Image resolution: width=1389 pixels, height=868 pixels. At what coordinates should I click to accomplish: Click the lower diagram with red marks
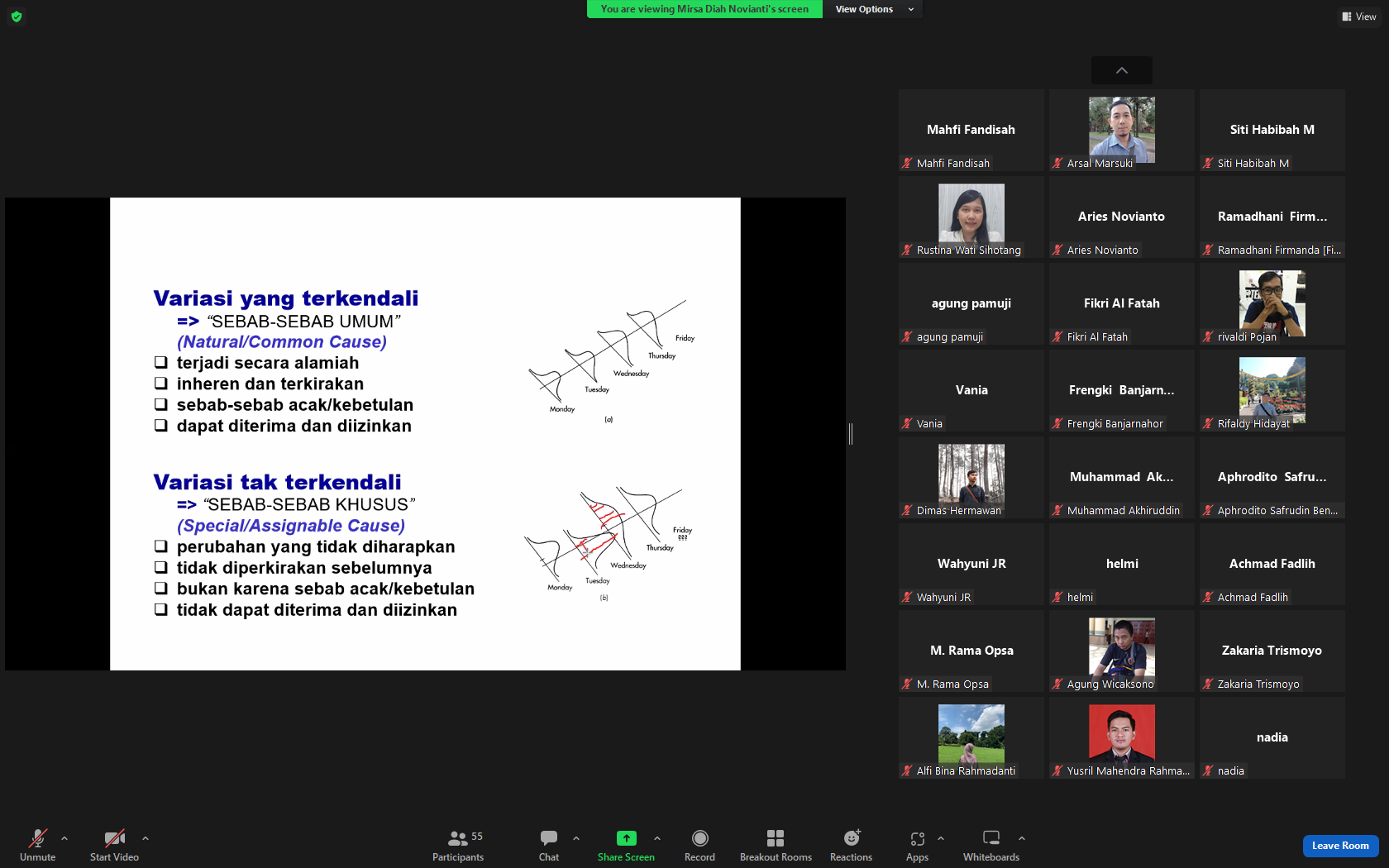pos(609,545)
